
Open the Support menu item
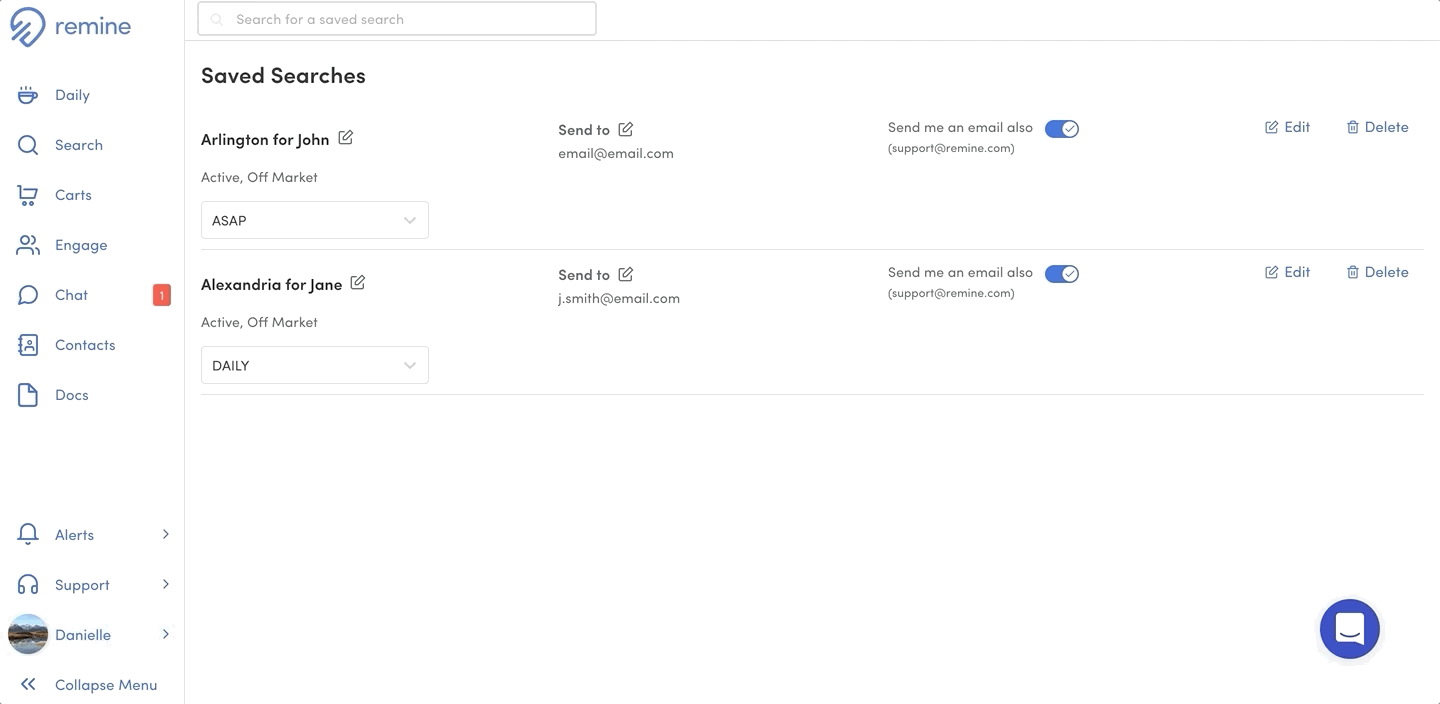click(x=82, y=585)
